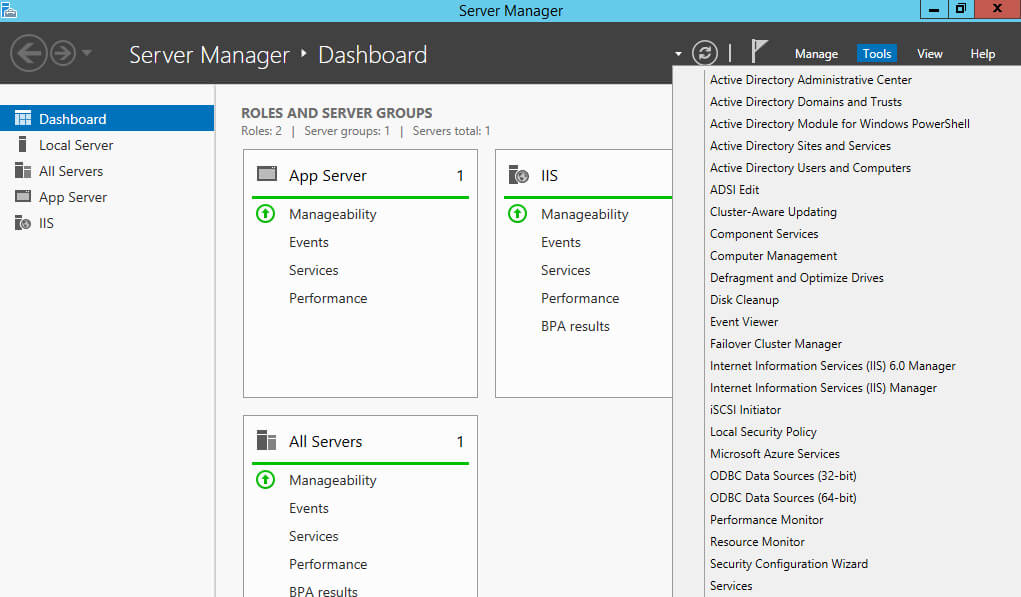Image resolution: width=1021 pixels, height=597 pixels.
Task: Open Events in IIS tile
Action: point(561,242)
